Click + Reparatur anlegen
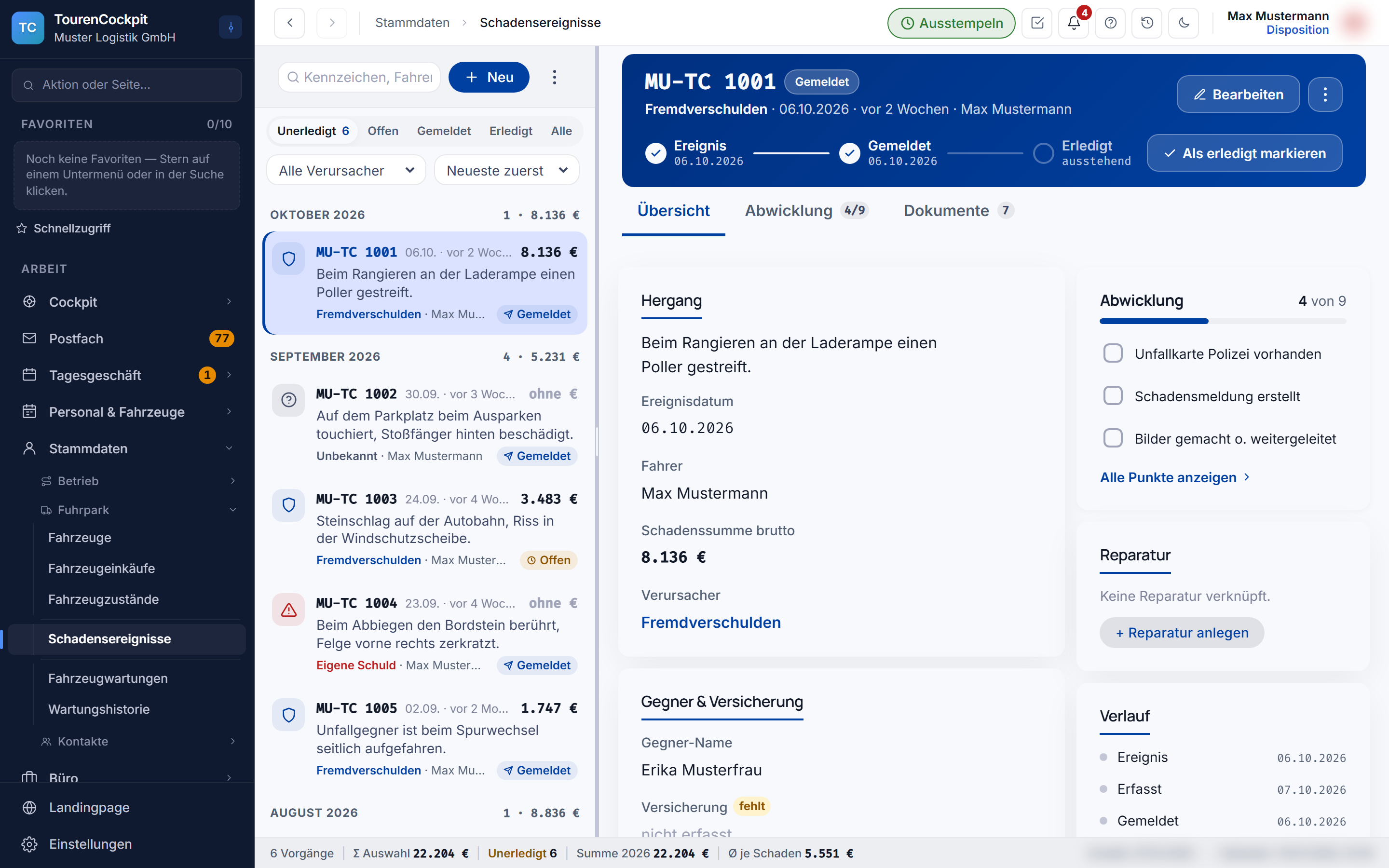 click(x=1182, y=633)
